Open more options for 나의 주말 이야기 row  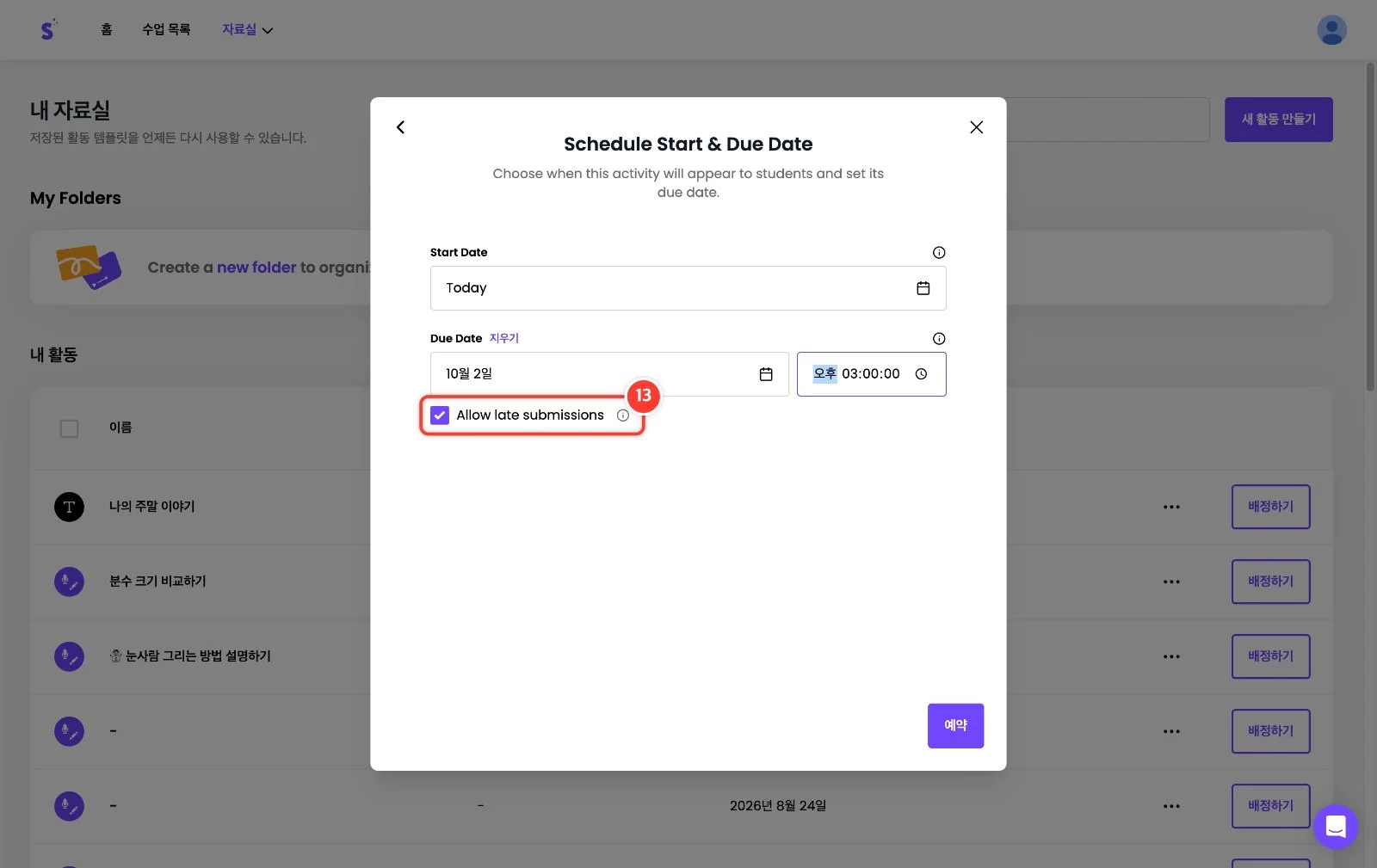1171,507
